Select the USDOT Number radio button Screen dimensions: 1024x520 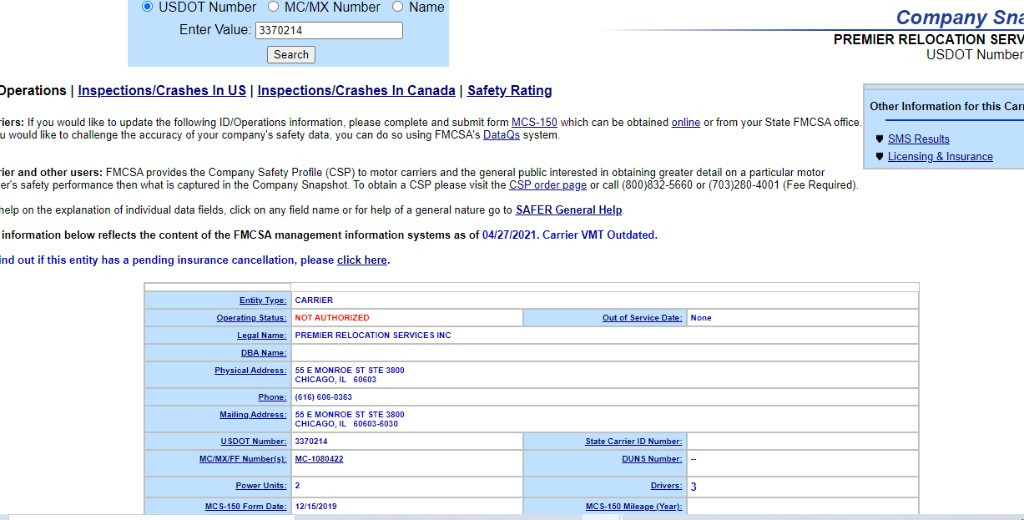148,7
